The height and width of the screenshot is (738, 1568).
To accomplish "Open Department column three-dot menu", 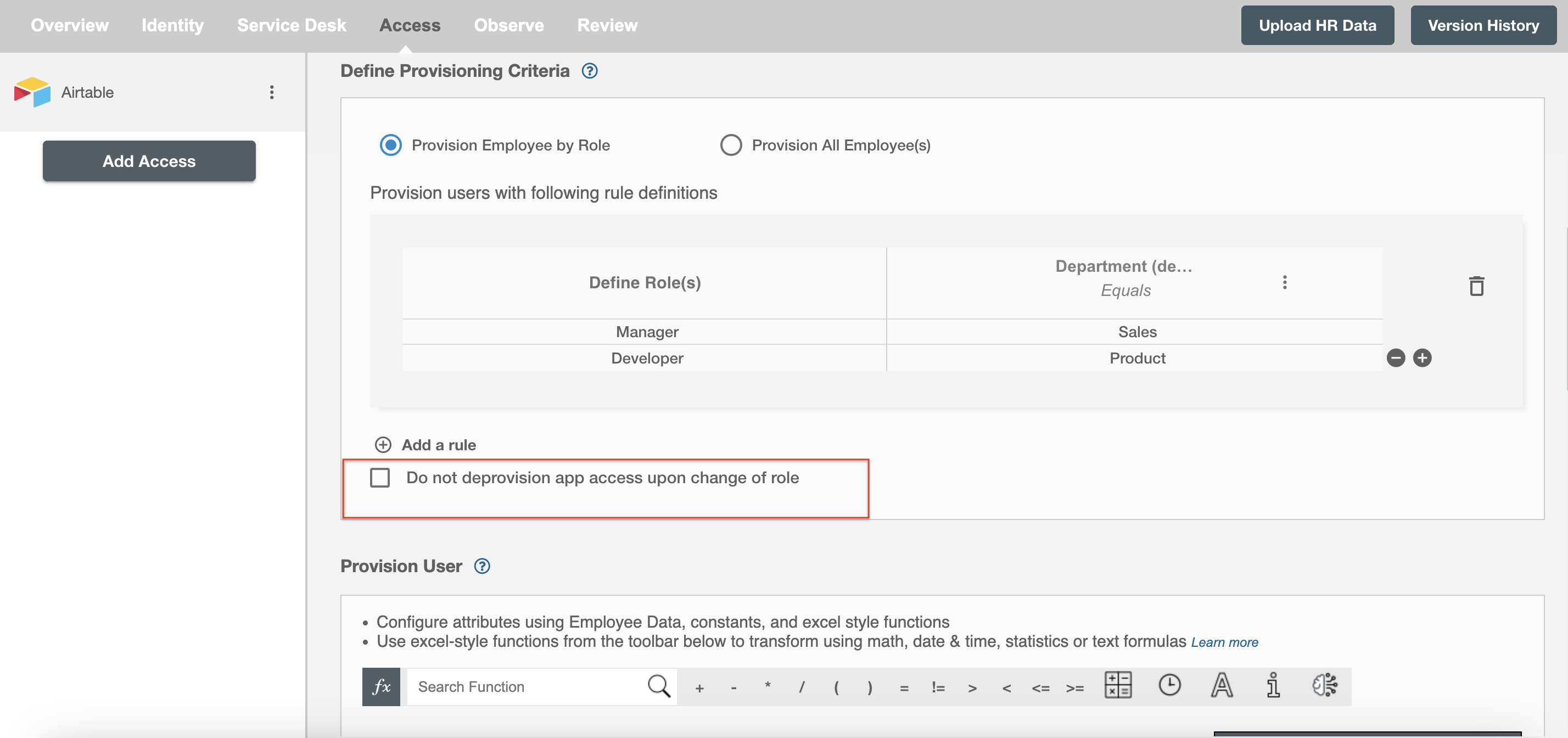I will (x=1284, y=282).
